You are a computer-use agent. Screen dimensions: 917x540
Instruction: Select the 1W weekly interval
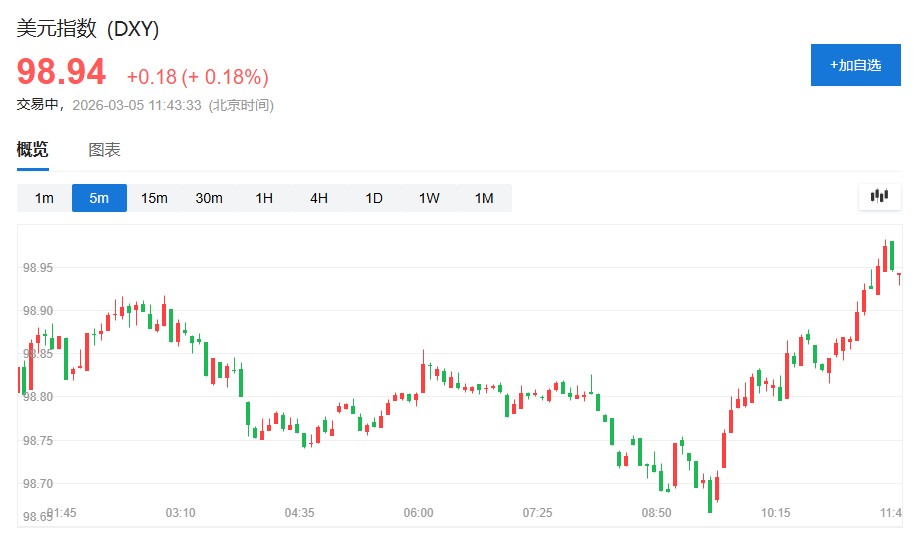pyautogui.click(x=429, y=198)
